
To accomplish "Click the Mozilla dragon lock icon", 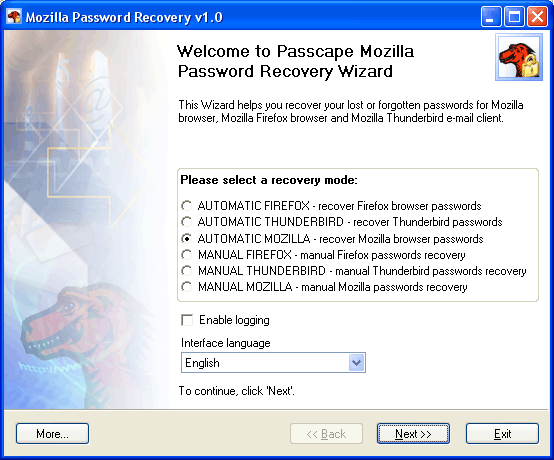I will tap(519, 57).
